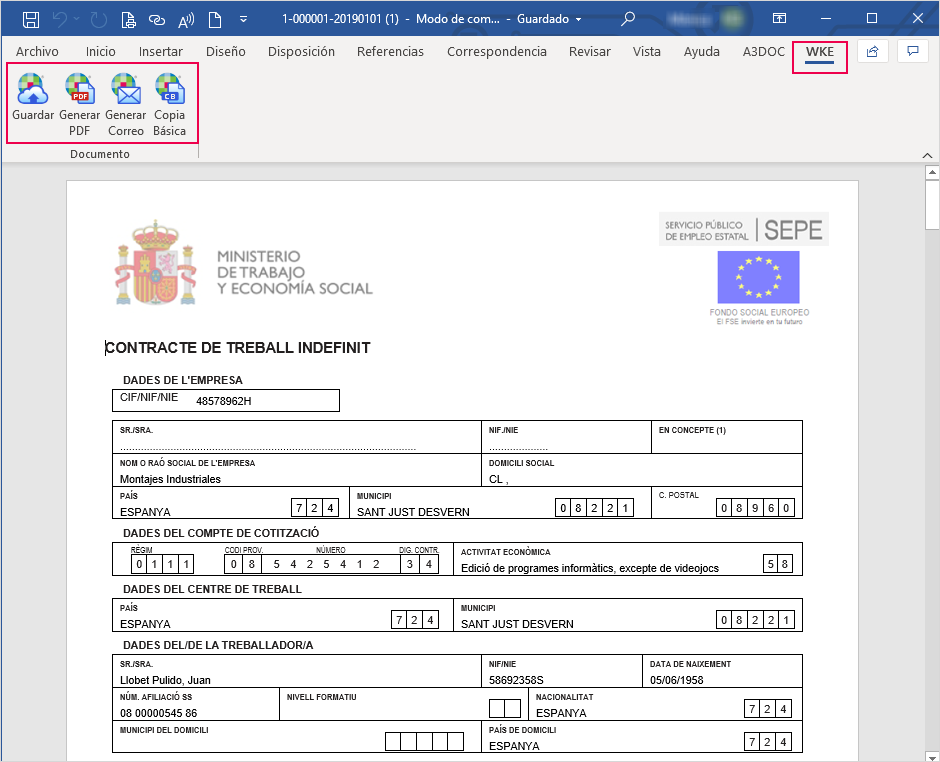Select the WKE ribbon tab
This screenshot has height=762, width=940.
(x=820, y=52)
